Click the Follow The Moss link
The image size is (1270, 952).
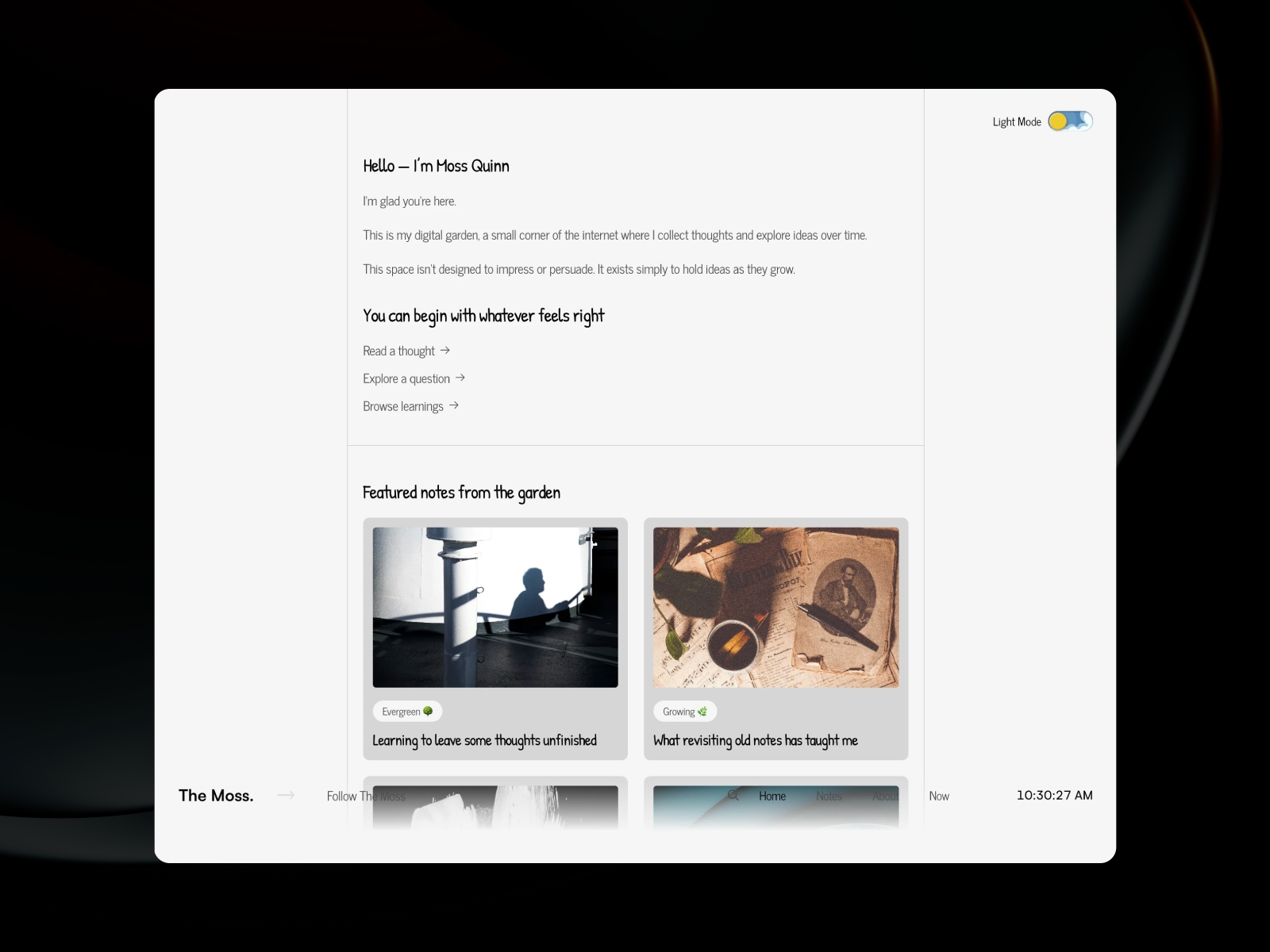(366, 796)
